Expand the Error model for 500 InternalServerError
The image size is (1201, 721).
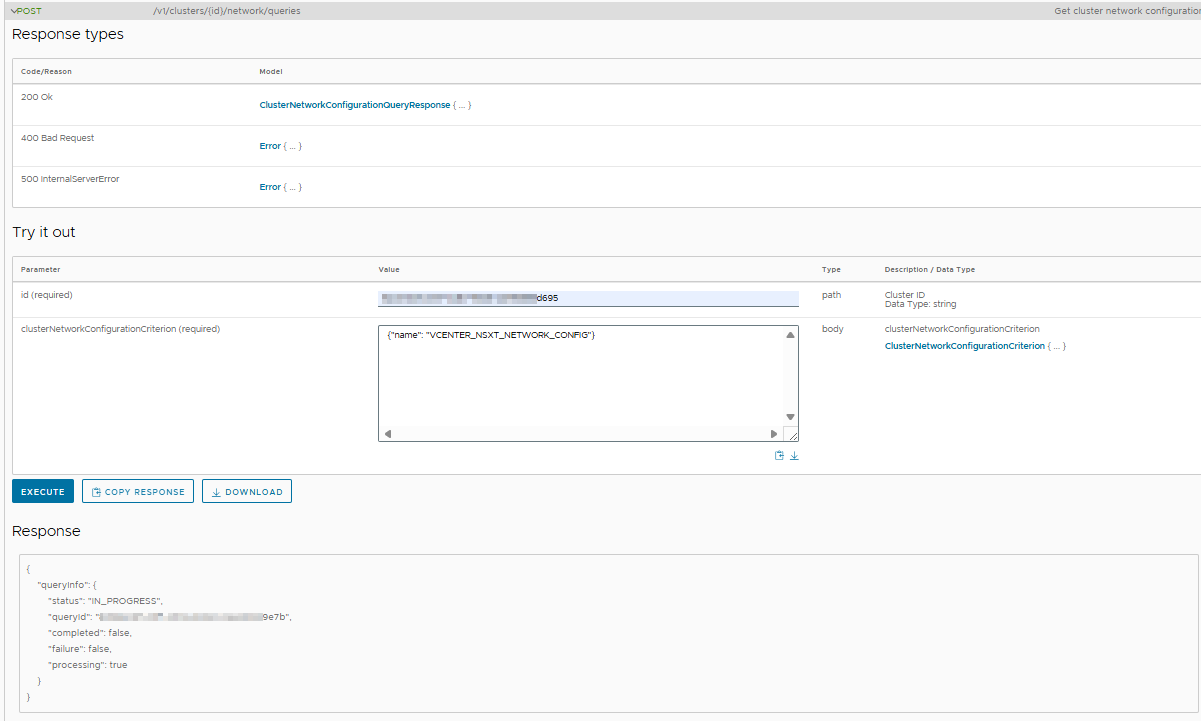(270, 187)
